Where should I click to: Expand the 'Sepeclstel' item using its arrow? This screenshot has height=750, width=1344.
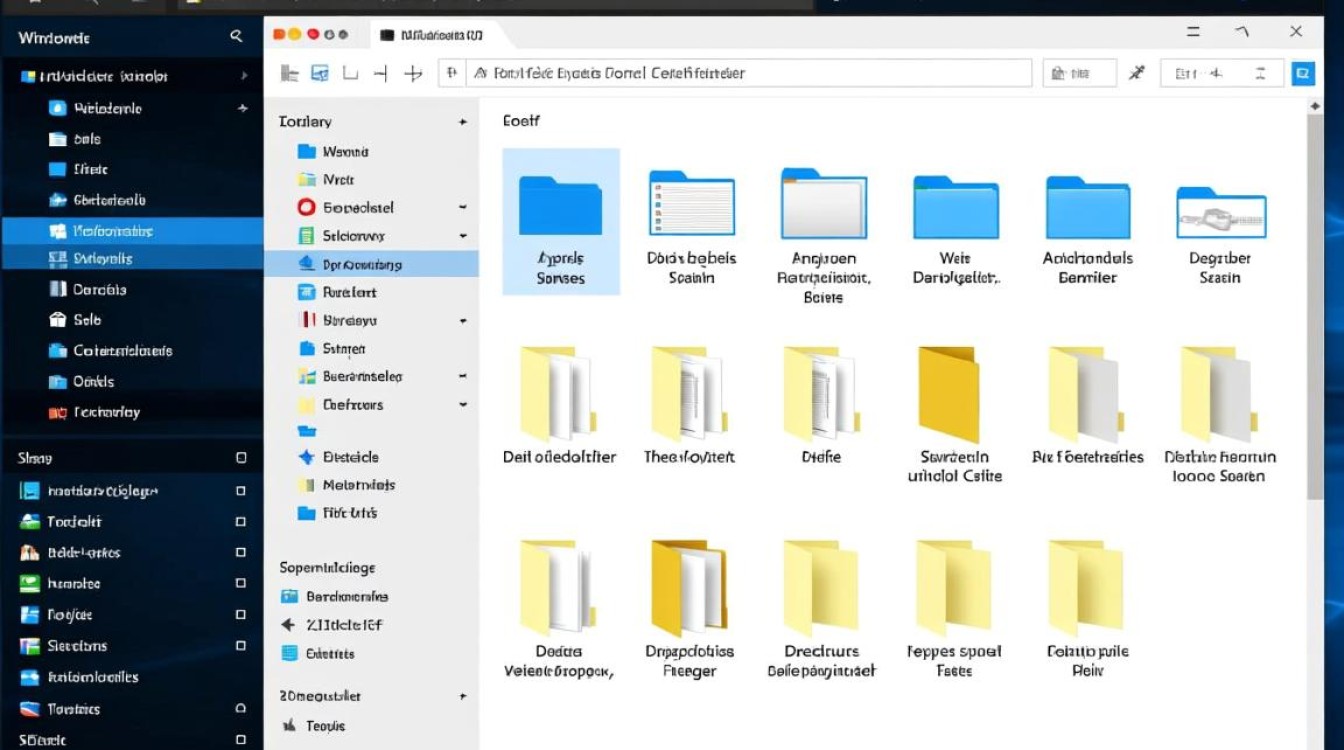[462, 208]
